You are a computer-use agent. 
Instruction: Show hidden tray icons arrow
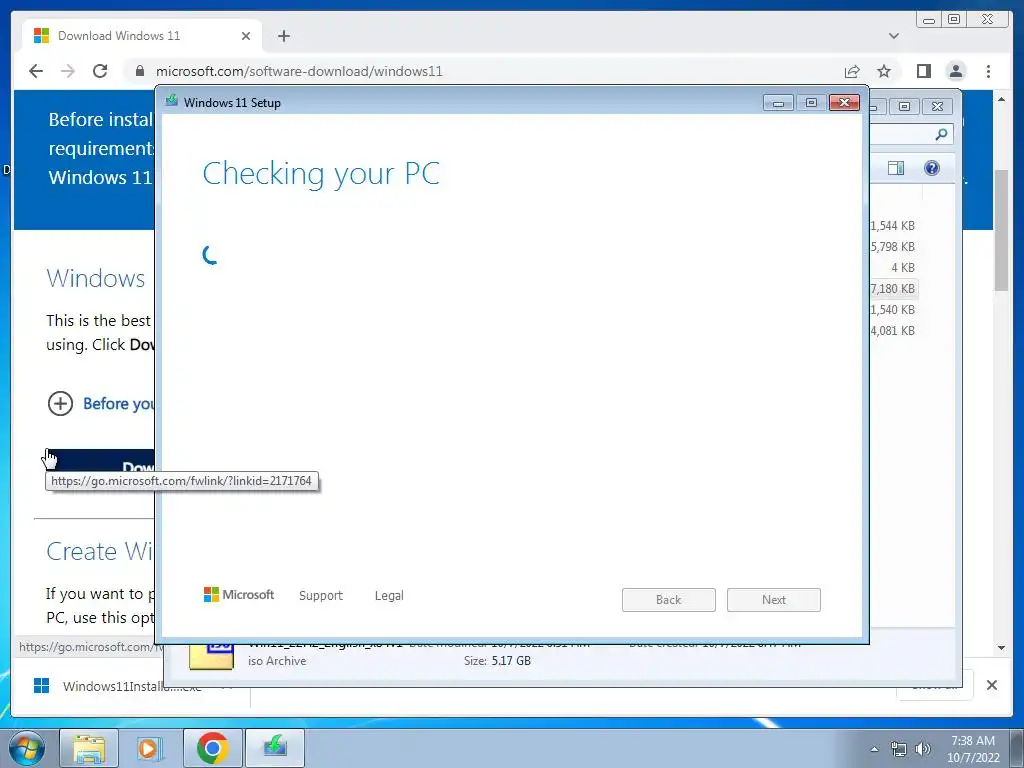(874, 749)
